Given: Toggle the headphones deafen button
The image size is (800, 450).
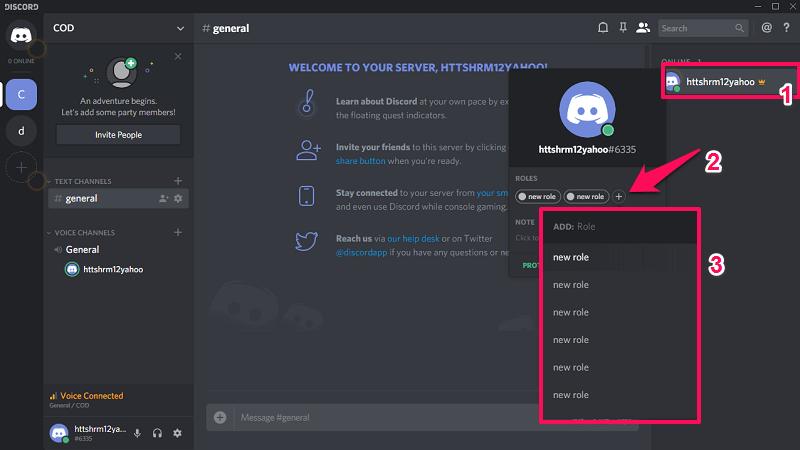Looking at the screenshot, I should pos(157,433).
